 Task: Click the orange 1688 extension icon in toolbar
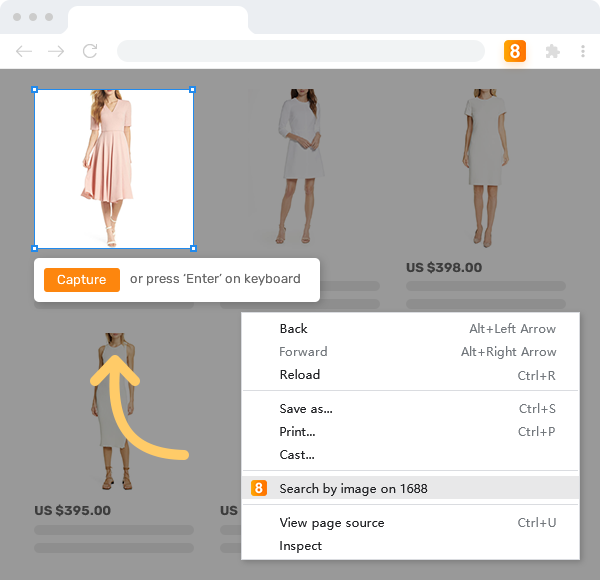[515, 51]
